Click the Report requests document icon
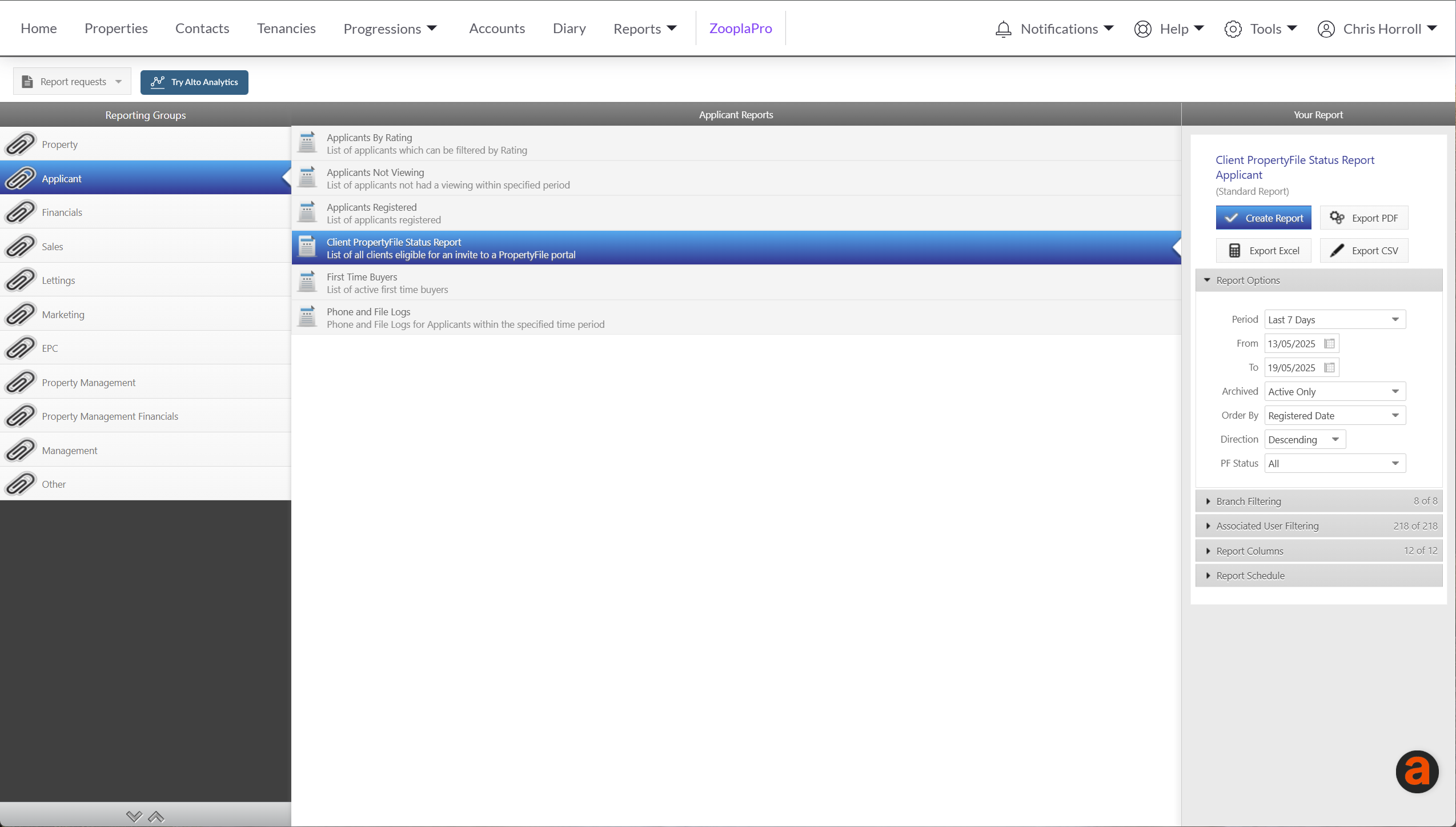The width and height of the screenshot is (1456, 827). point(27,81)
